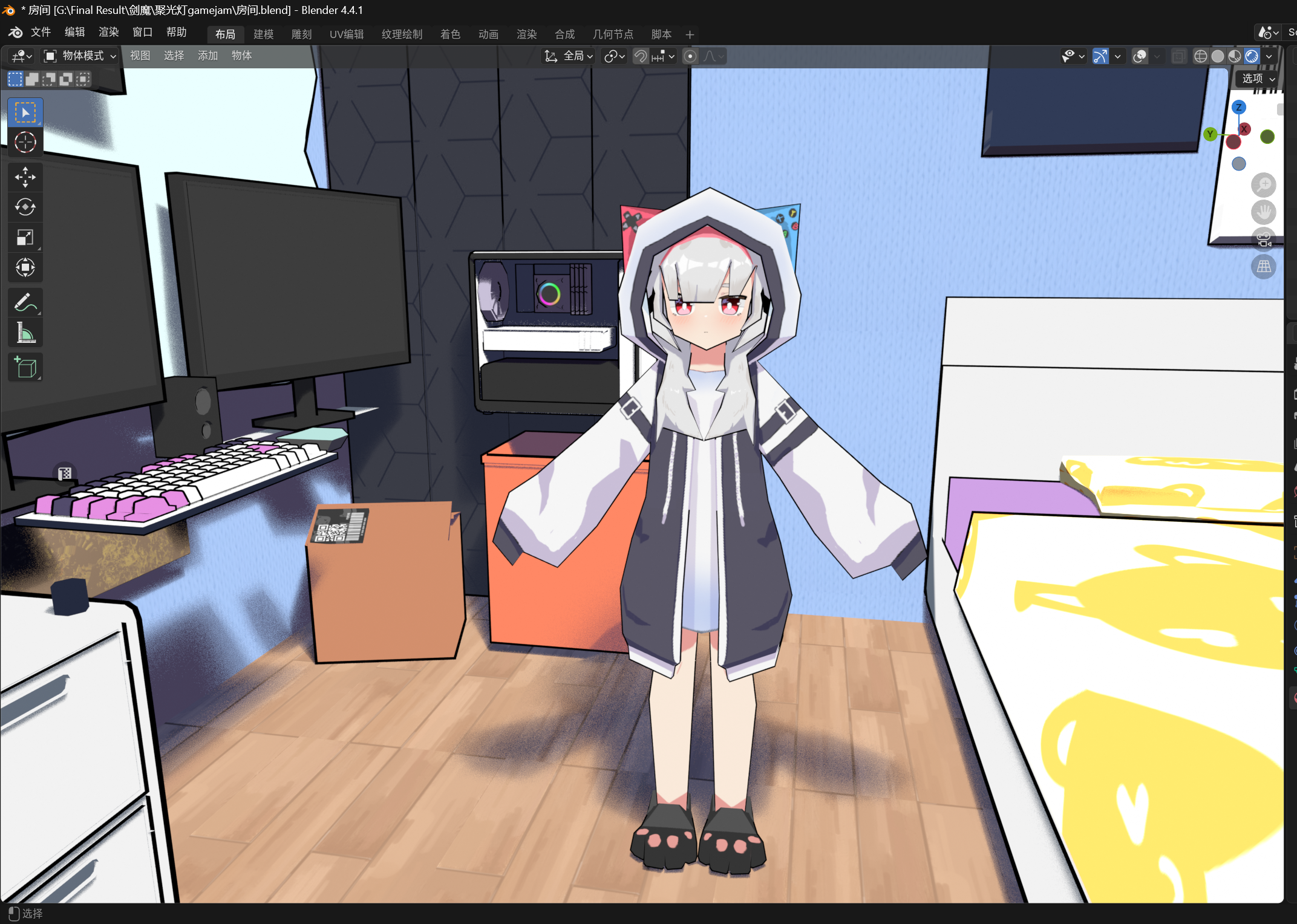Image resolution: width=1297 pixels, height=924 pixels.
Task: Switch to wireframe viewport shading
Action: tap(1200, 56)
